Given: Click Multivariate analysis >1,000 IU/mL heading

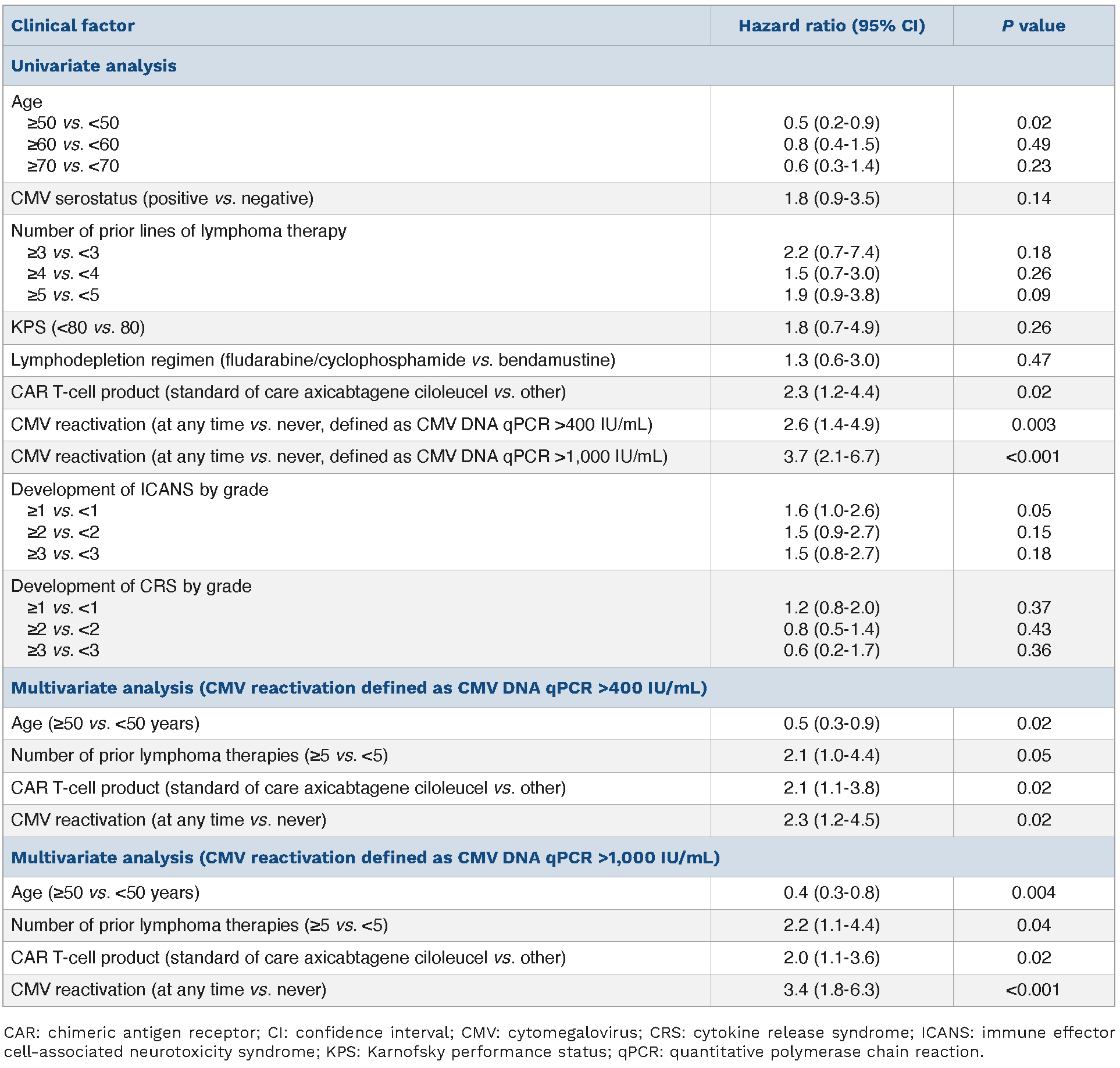Looking at the screenshot, I should pyautogui.click(x=365, y=858).
